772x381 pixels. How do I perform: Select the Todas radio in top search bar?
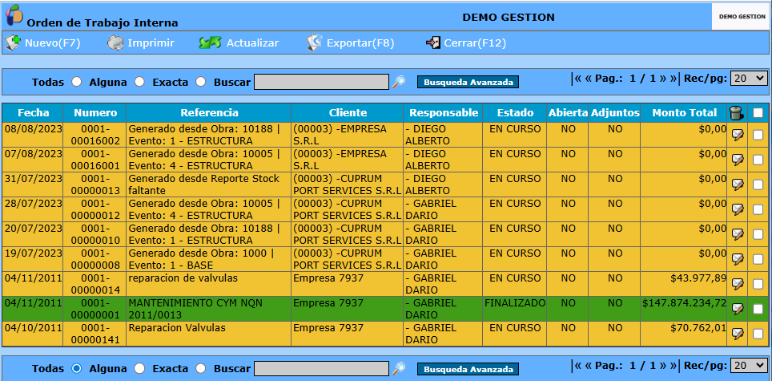click(76, 82)
